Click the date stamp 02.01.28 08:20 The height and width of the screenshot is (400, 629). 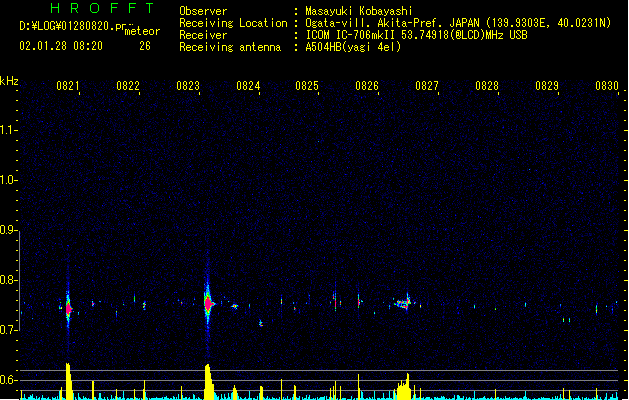point(61,46)
